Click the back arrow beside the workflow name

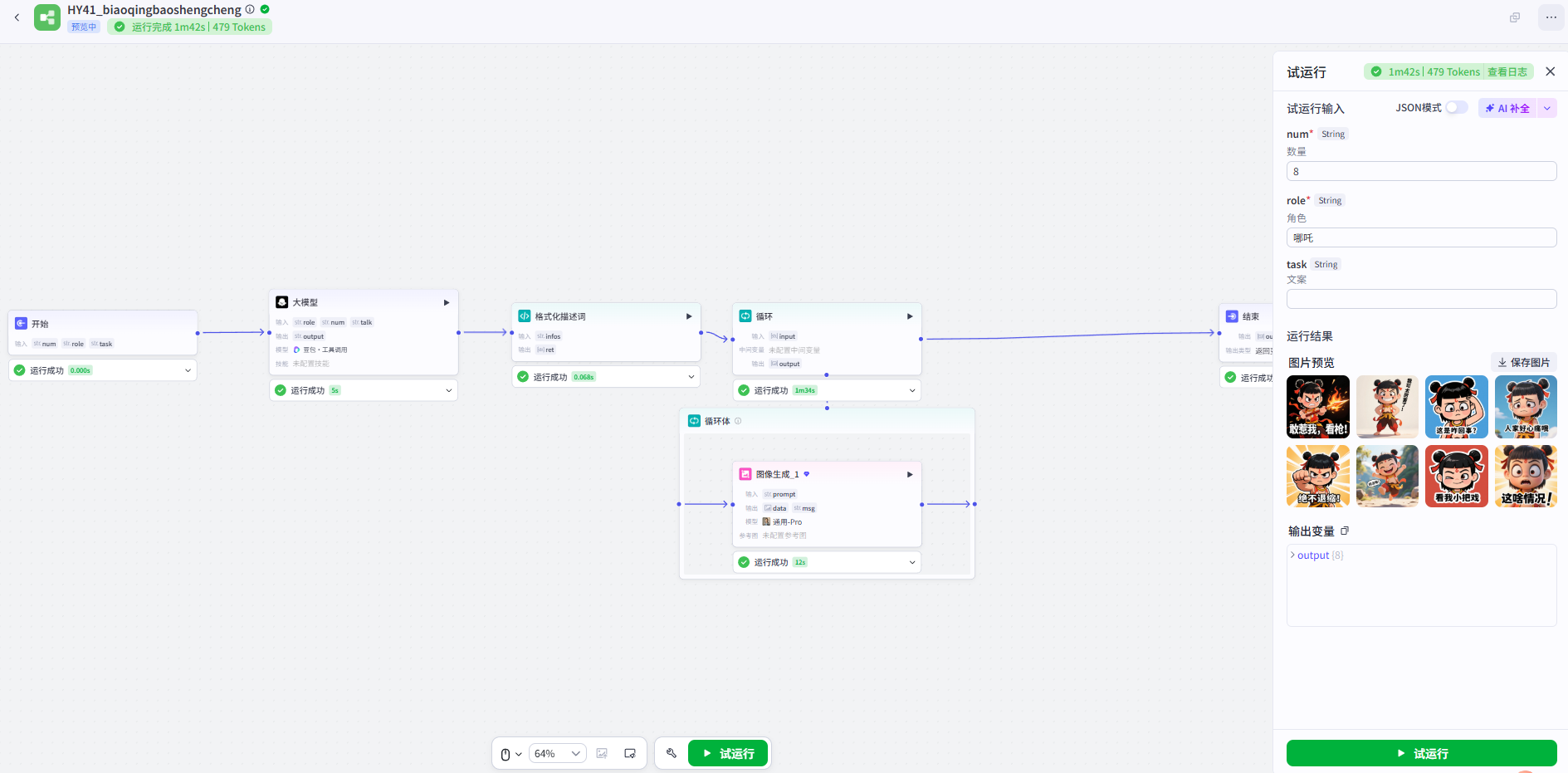[x=17, y=17]
